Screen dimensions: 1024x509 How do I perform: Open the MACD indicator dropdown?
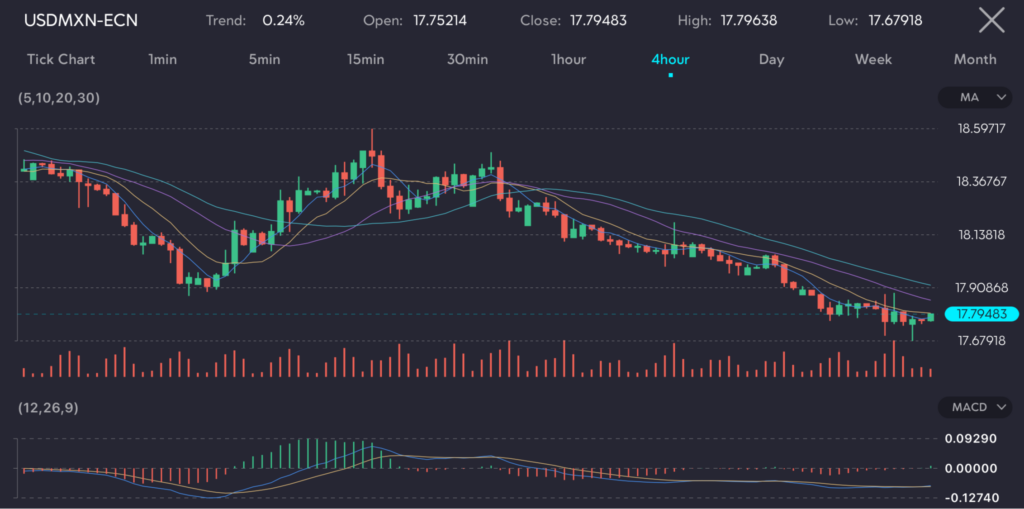974,408
